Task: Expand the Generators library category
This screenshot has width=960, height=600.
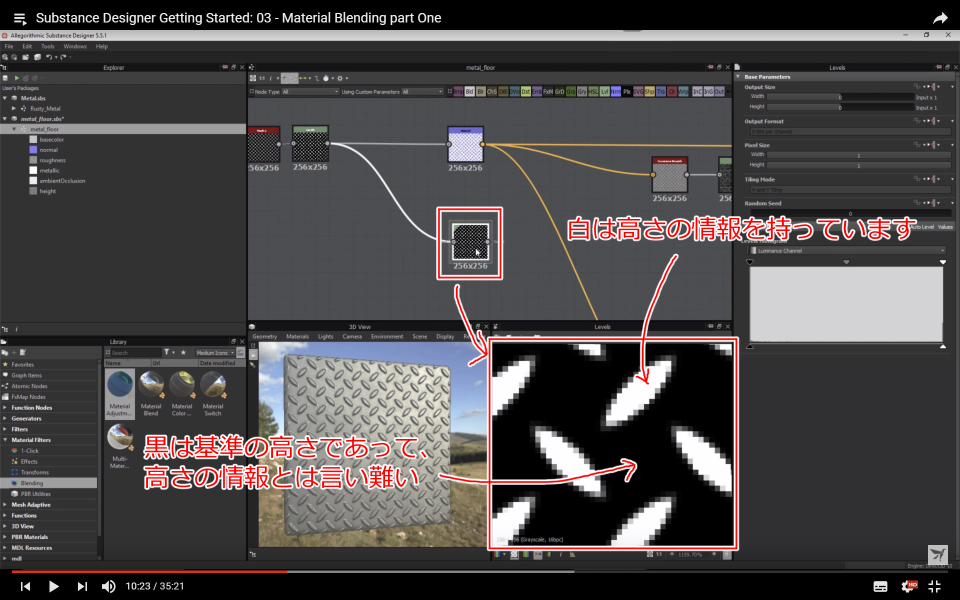Action: (x=6, y=419)
